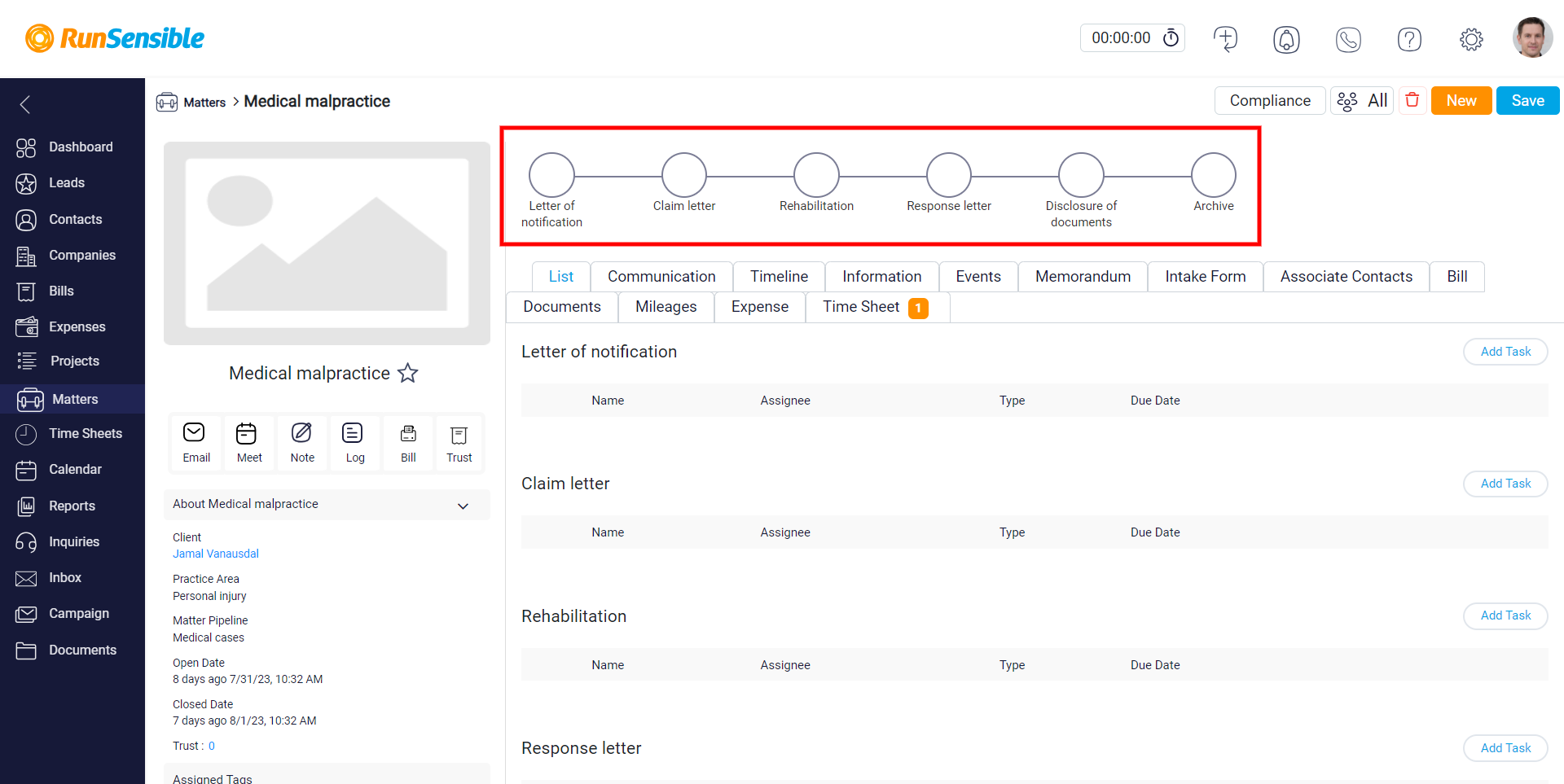Image resolution: width=1564 pixels, height=784 pixels.
Task: Open the Time Sheet tab
Action: point(876,307)
